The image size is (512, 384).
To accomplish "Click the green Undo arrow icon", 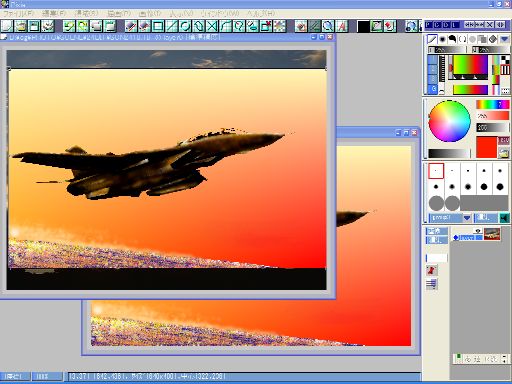I will point(69,26).
